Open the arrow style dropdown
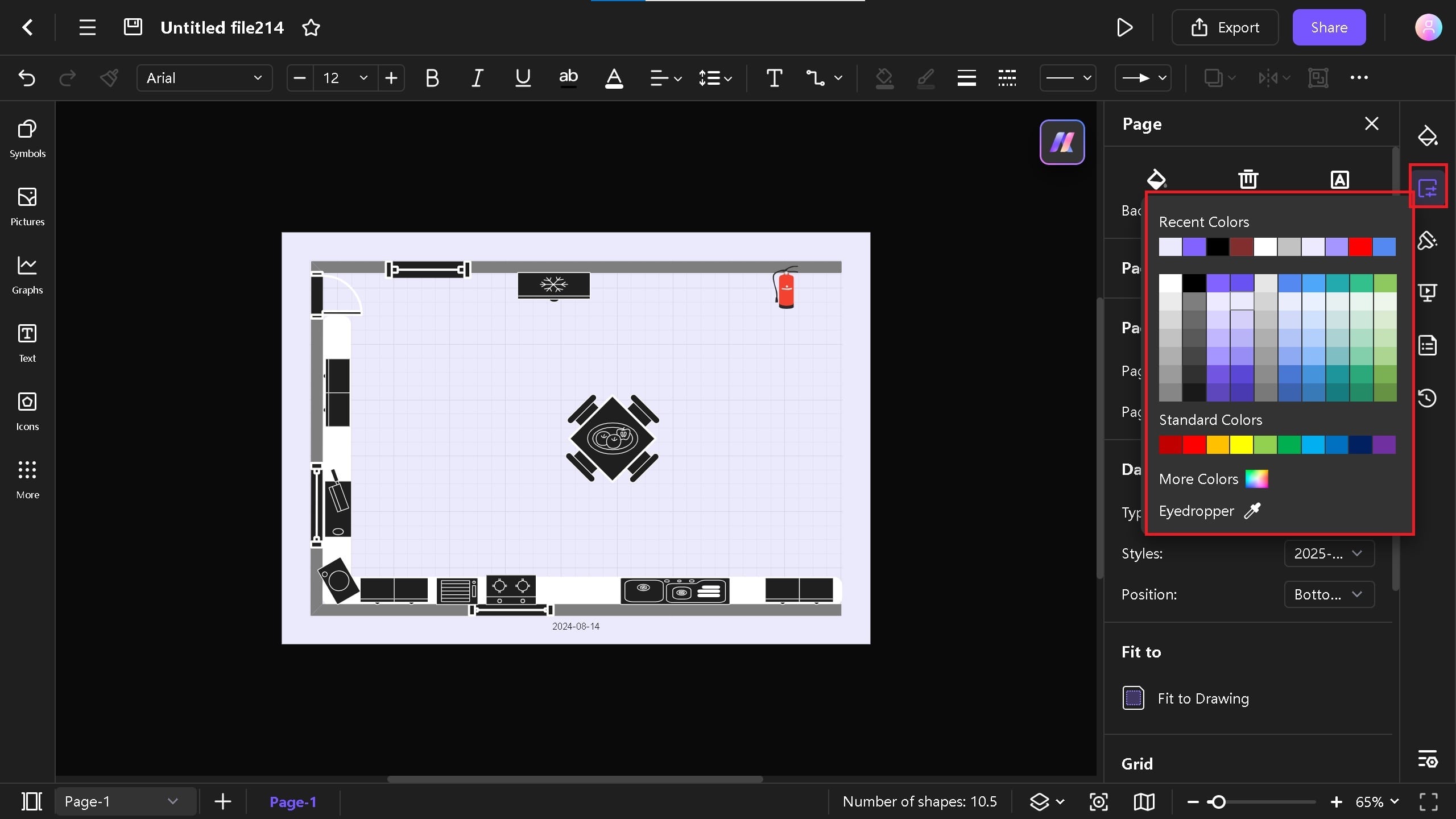 click(x=1143, y=78)
